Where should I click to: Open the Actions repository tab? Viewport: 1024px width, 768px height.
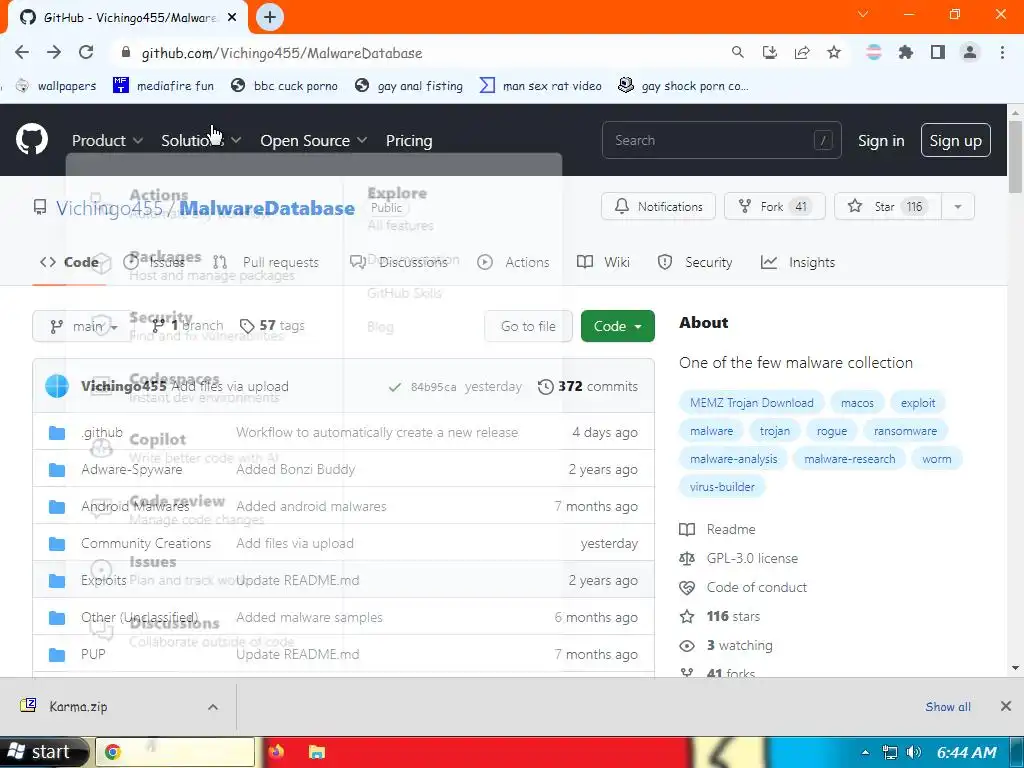(x=513, y=262)
